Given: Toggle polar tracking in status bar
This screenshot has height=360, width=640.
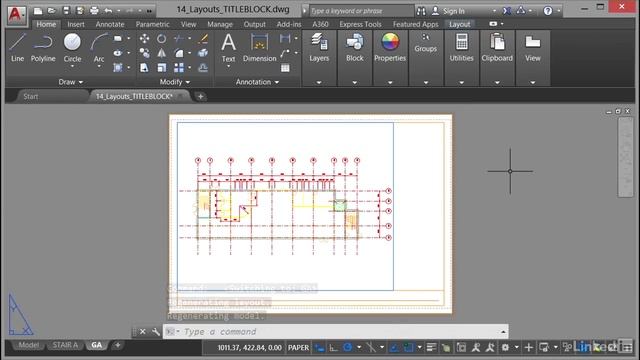Looking at the screenshot, I should point(347,348).
